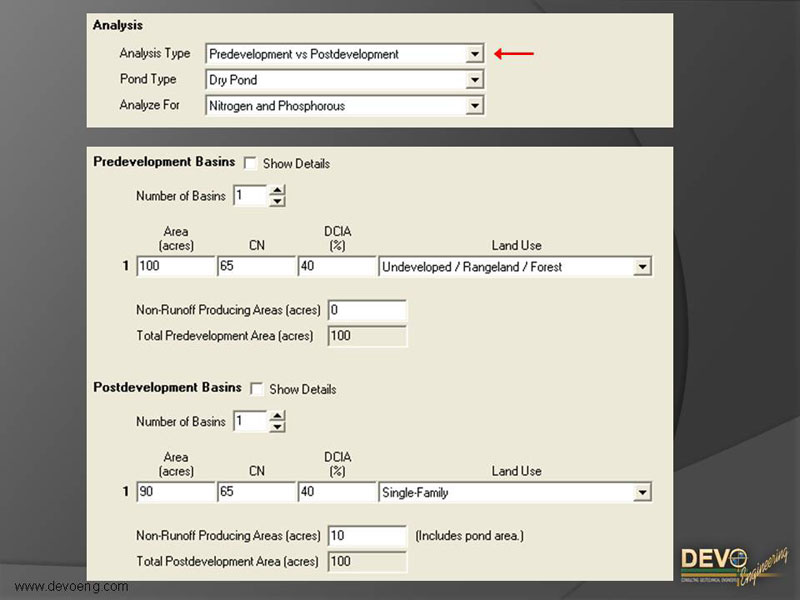
Task: Open the Undeveloped / Rangeland / Forest dropdown
Action: coord(642,267)
